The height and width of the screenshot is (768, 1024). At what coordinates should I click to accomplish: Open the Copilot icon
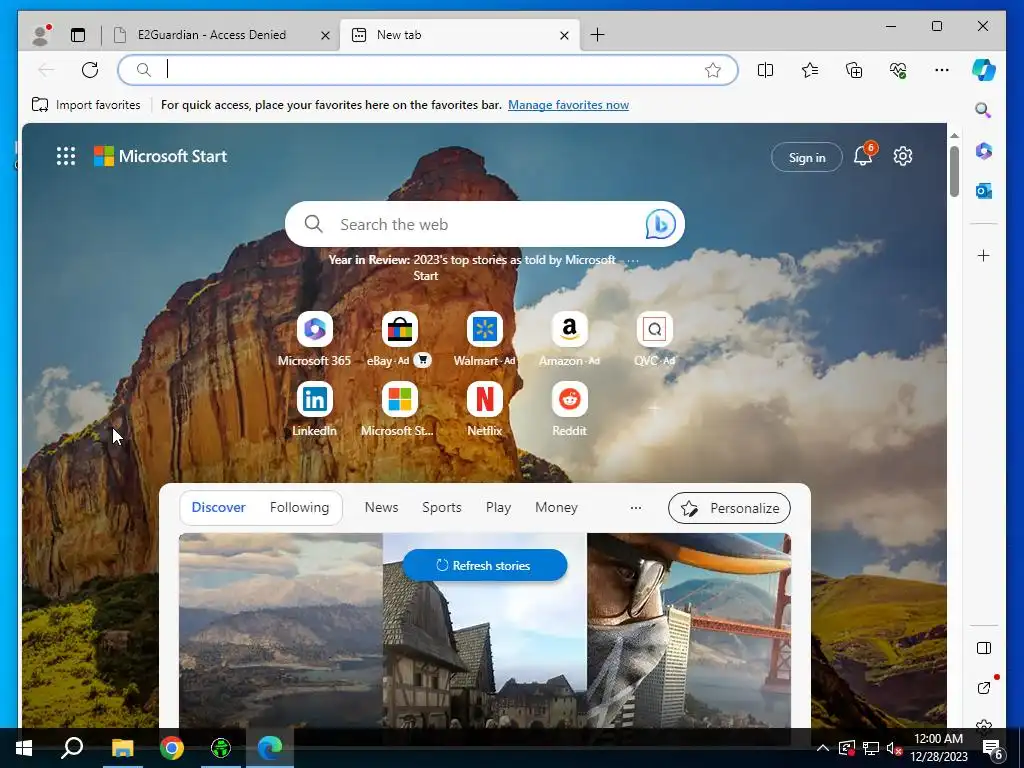pos(984,69)
